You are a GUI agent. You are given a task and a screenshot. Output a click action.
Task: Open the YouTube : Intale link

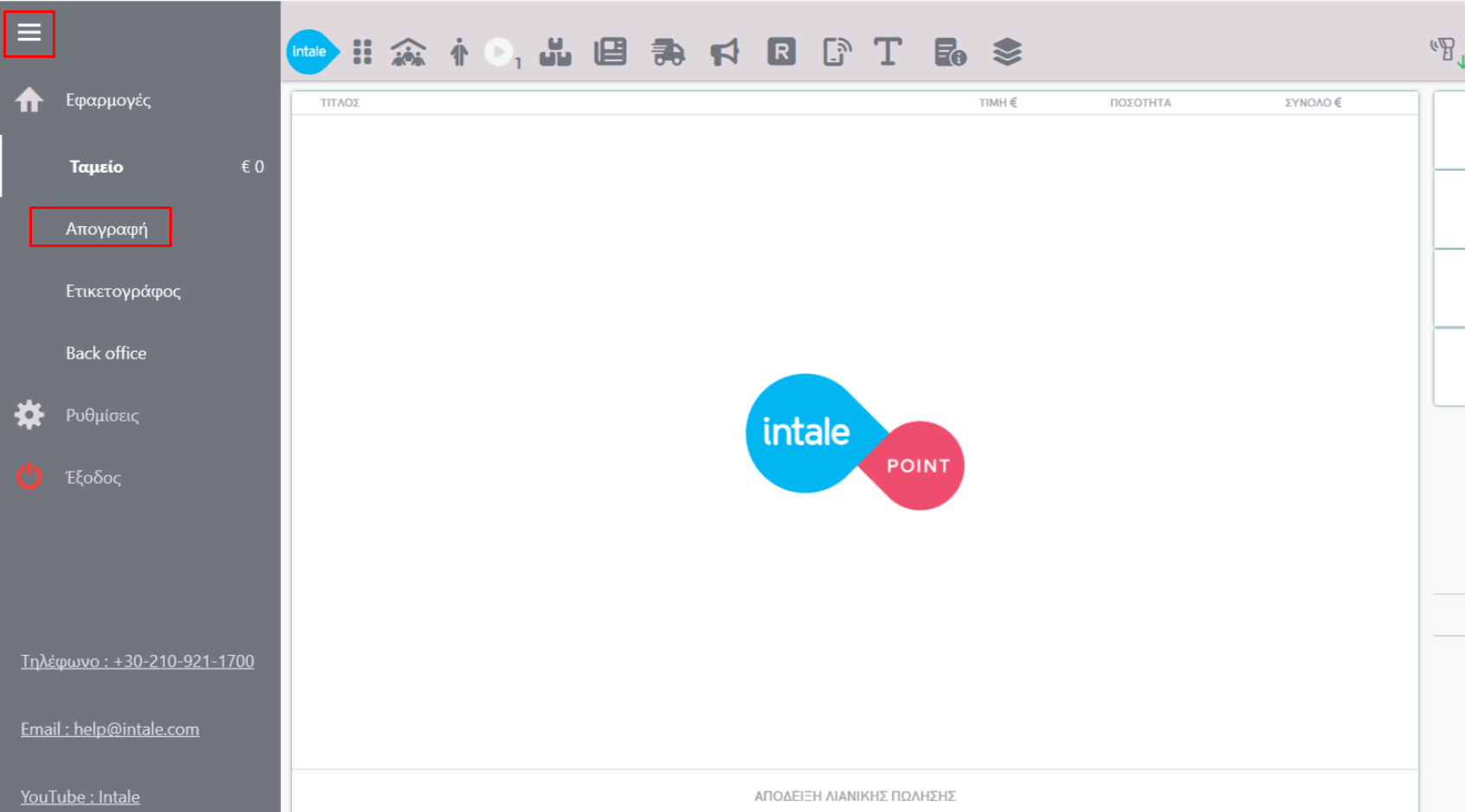(80, 796)
